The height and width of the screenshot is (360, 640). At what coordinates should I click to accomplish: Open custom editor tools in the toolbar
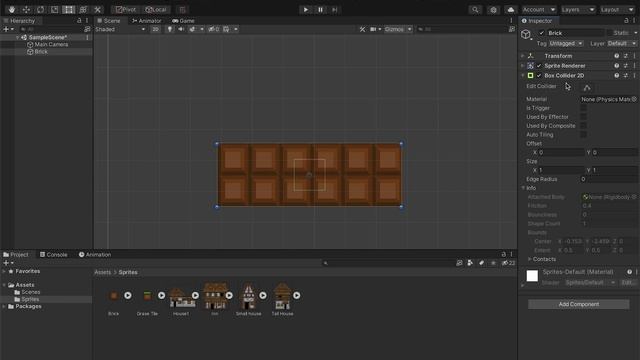(x=97, y=9)
